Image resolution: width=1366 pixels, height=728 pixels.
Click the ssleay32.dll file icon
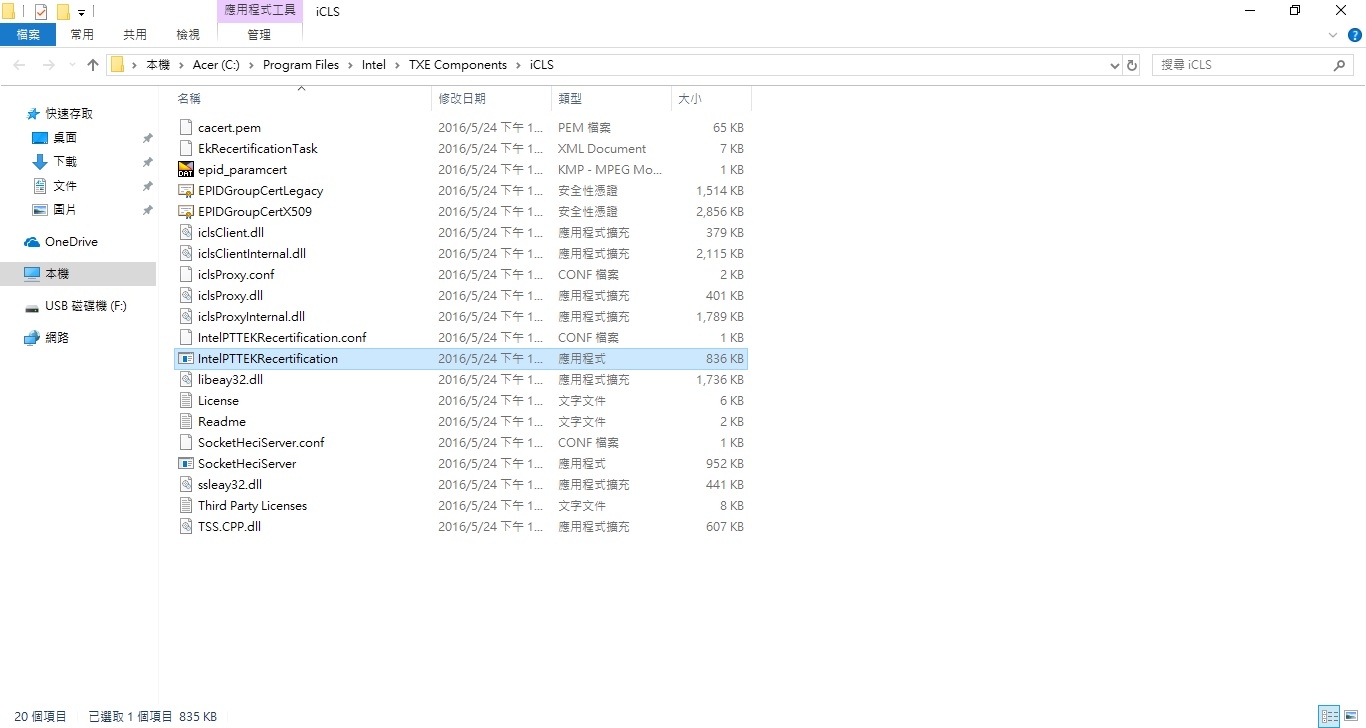tap(185, 484)
